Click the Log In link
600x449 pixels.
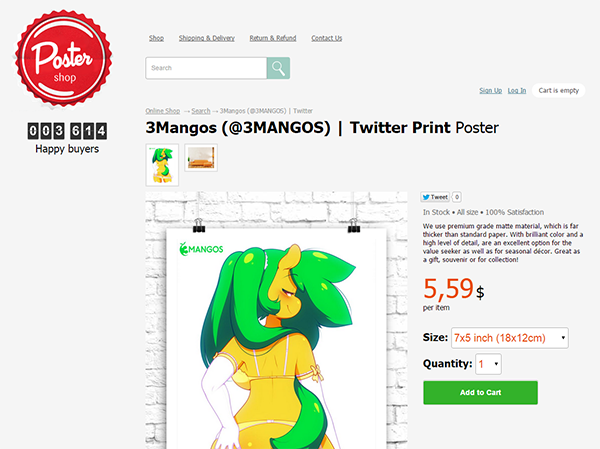pos(517,90)
